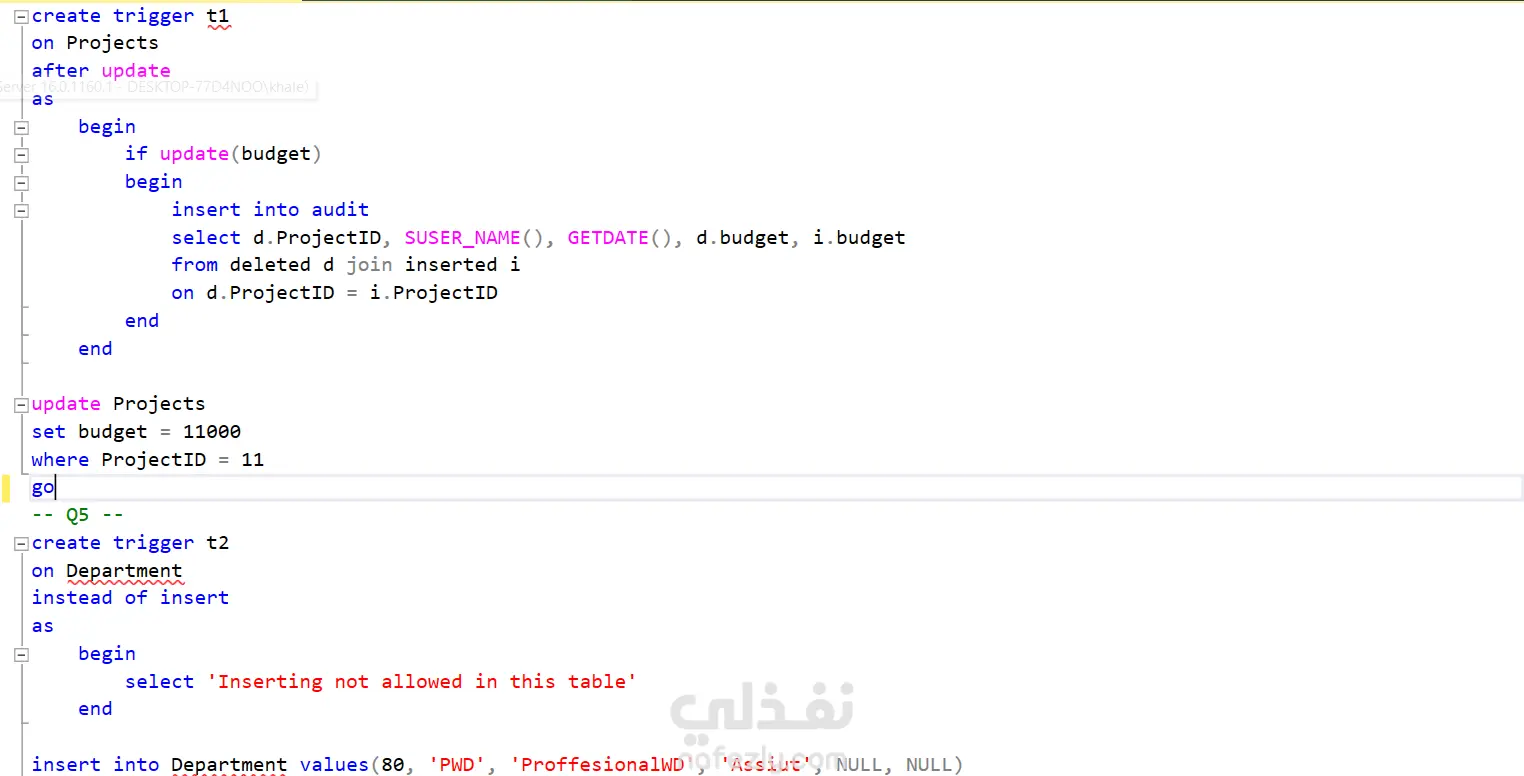
Task: Click the -- Q5 -- comment
Action: tap(78, 515)
